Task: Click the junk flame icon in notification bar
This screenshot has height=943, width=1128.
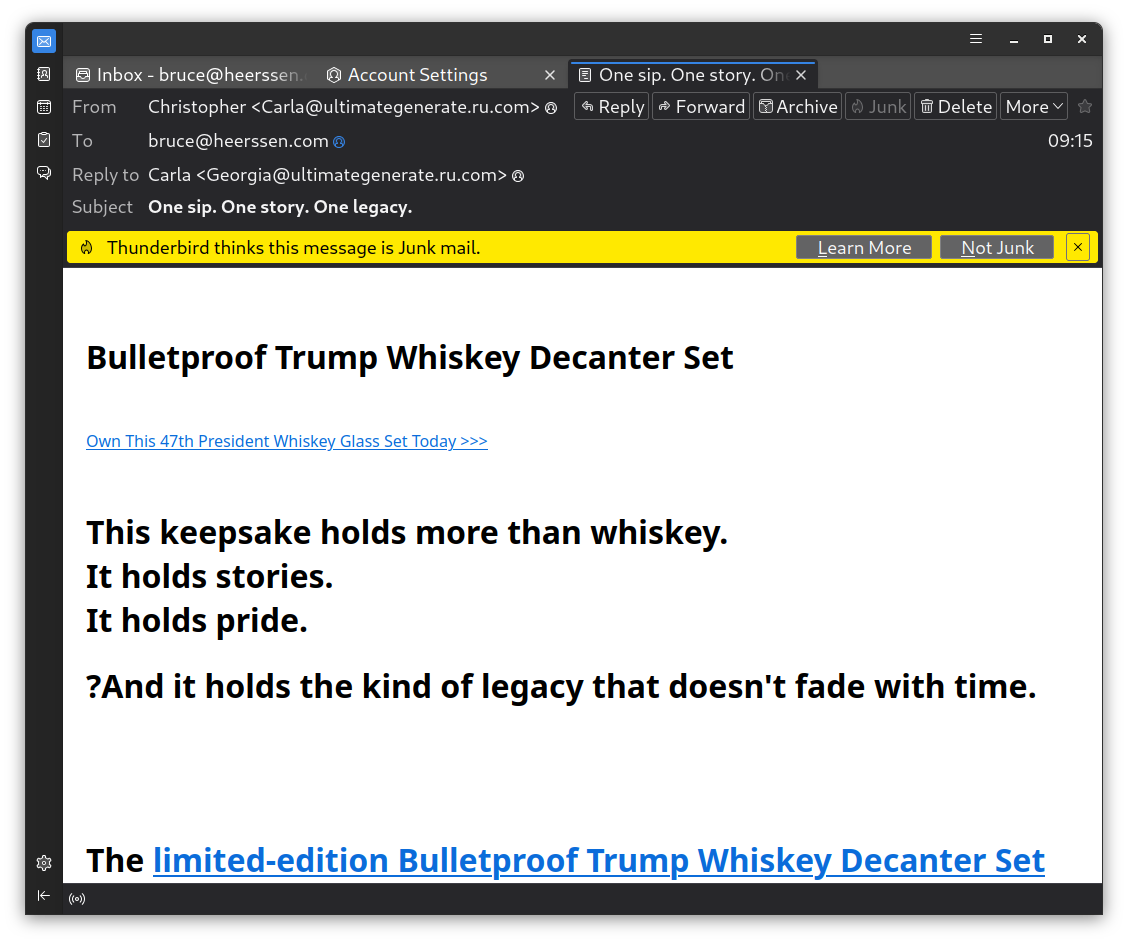Action: [x=87, y=247]
